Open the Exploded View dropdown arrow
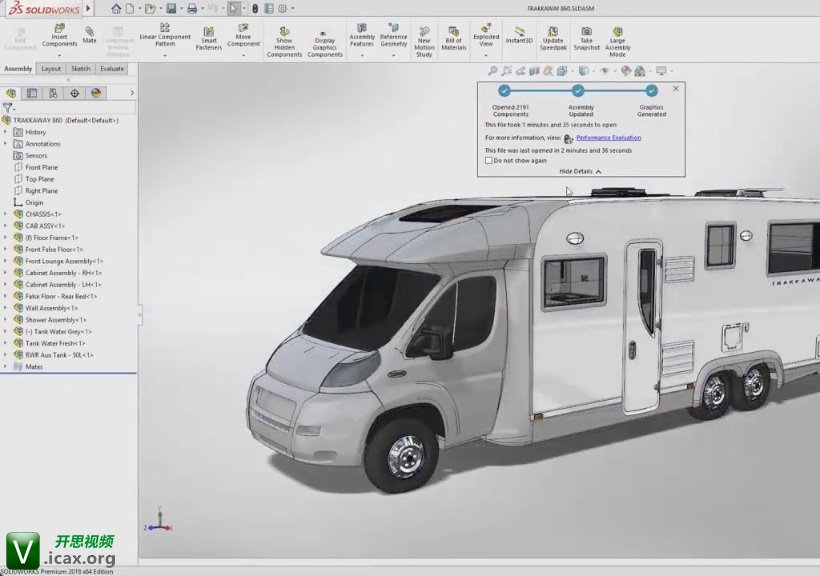This screenshot has height=576, width=820. [486, 56]
